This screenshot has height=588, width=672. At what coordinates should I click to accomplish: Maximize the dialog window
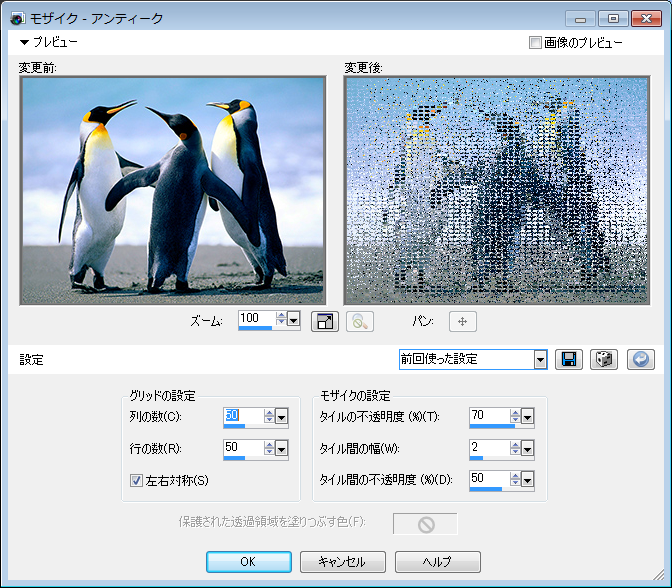pos(613,18)
